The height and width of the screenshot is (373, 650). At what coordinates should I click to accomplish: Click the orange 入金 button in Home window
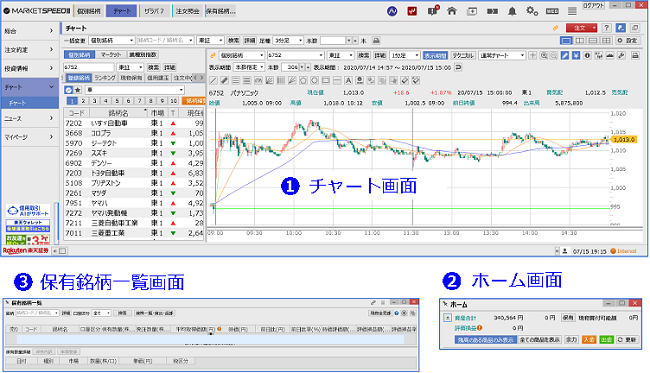pos(589,339)
